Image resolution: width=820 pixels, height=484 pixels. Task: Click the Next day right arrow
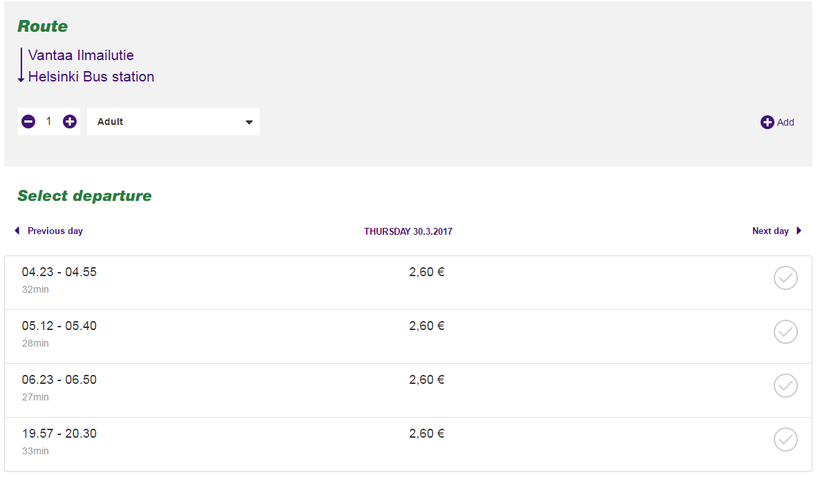799,231
